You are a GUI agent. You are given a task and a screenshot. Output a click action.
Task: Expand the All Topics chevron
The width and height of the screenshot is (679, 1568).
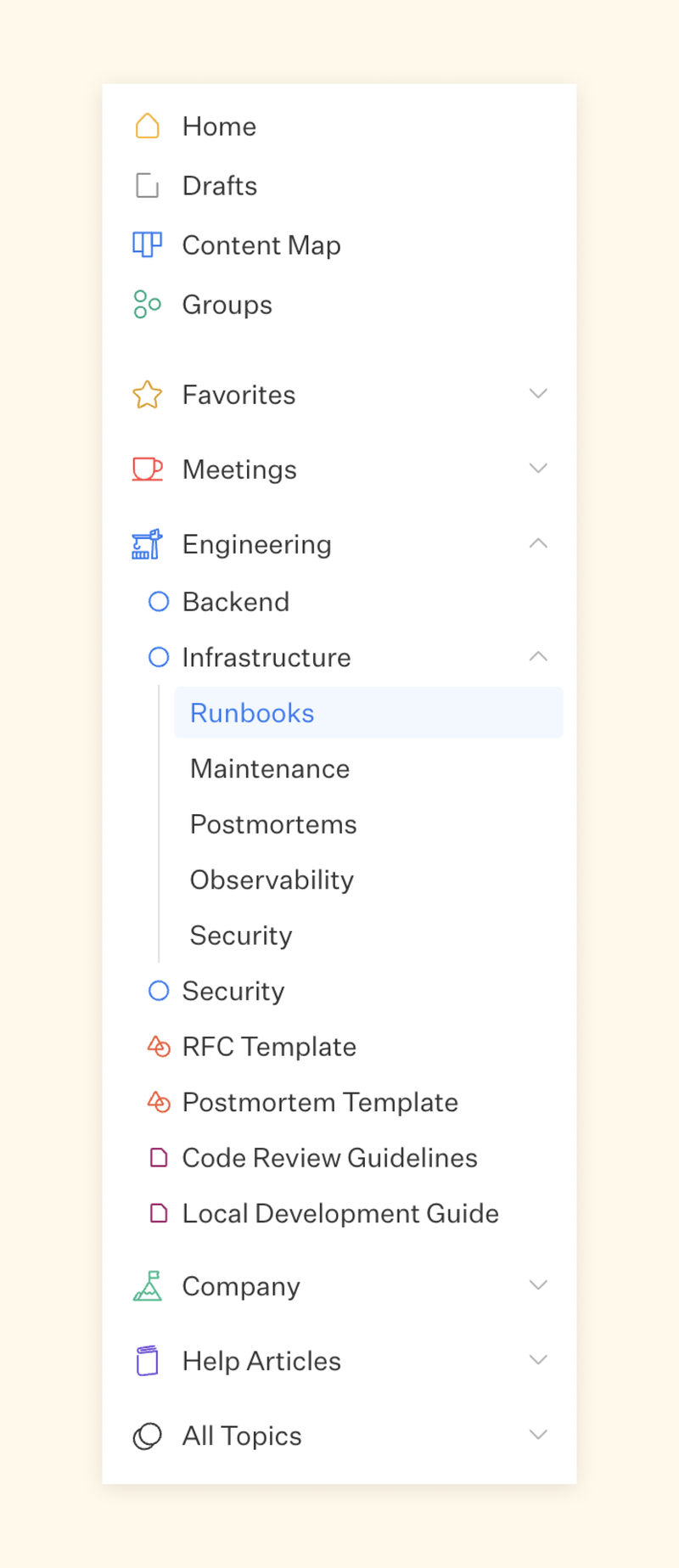click(x=538, y=1435)
